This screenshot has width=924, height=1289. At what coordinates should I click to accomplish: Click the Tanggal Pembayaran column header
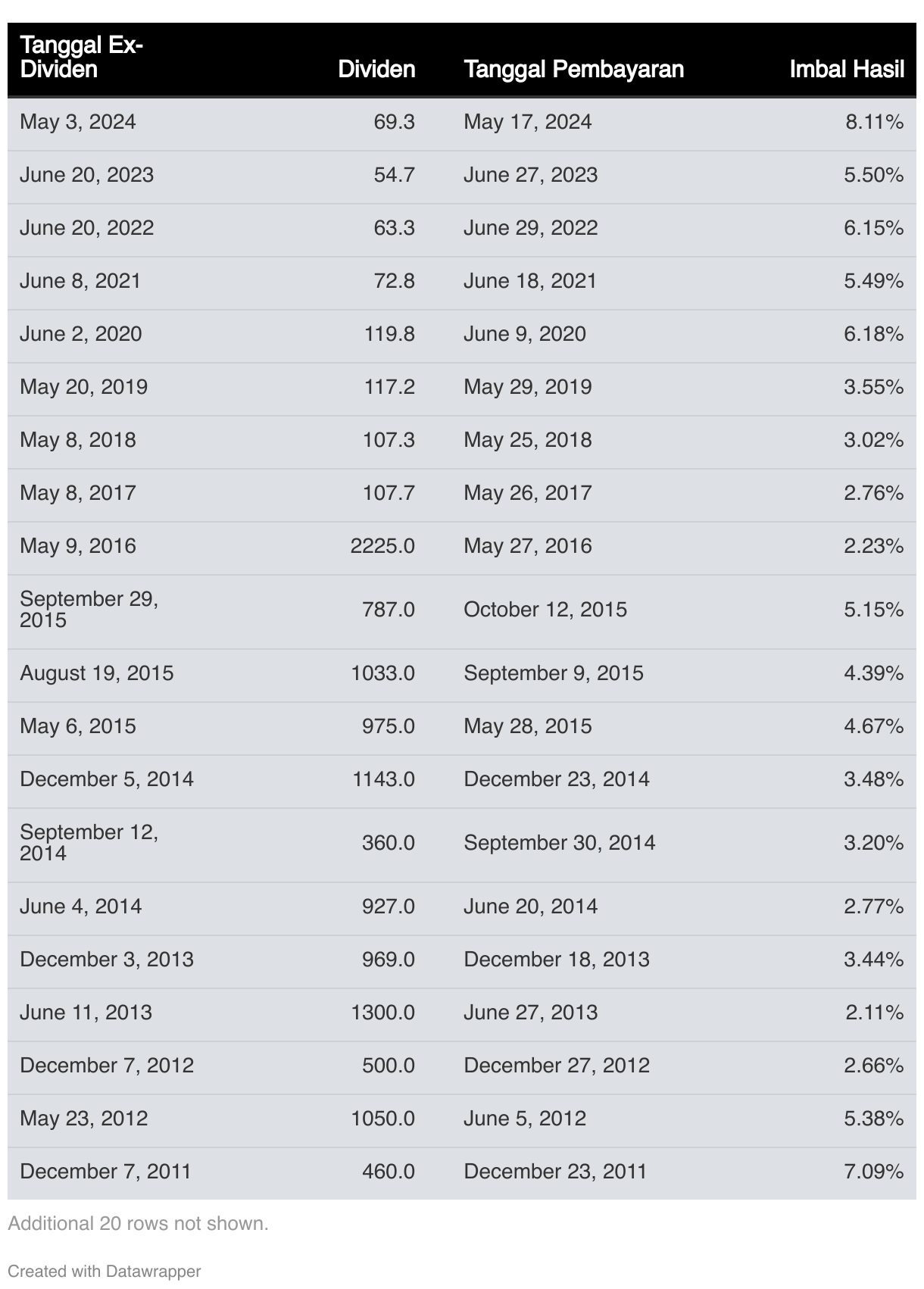(574, 70)
